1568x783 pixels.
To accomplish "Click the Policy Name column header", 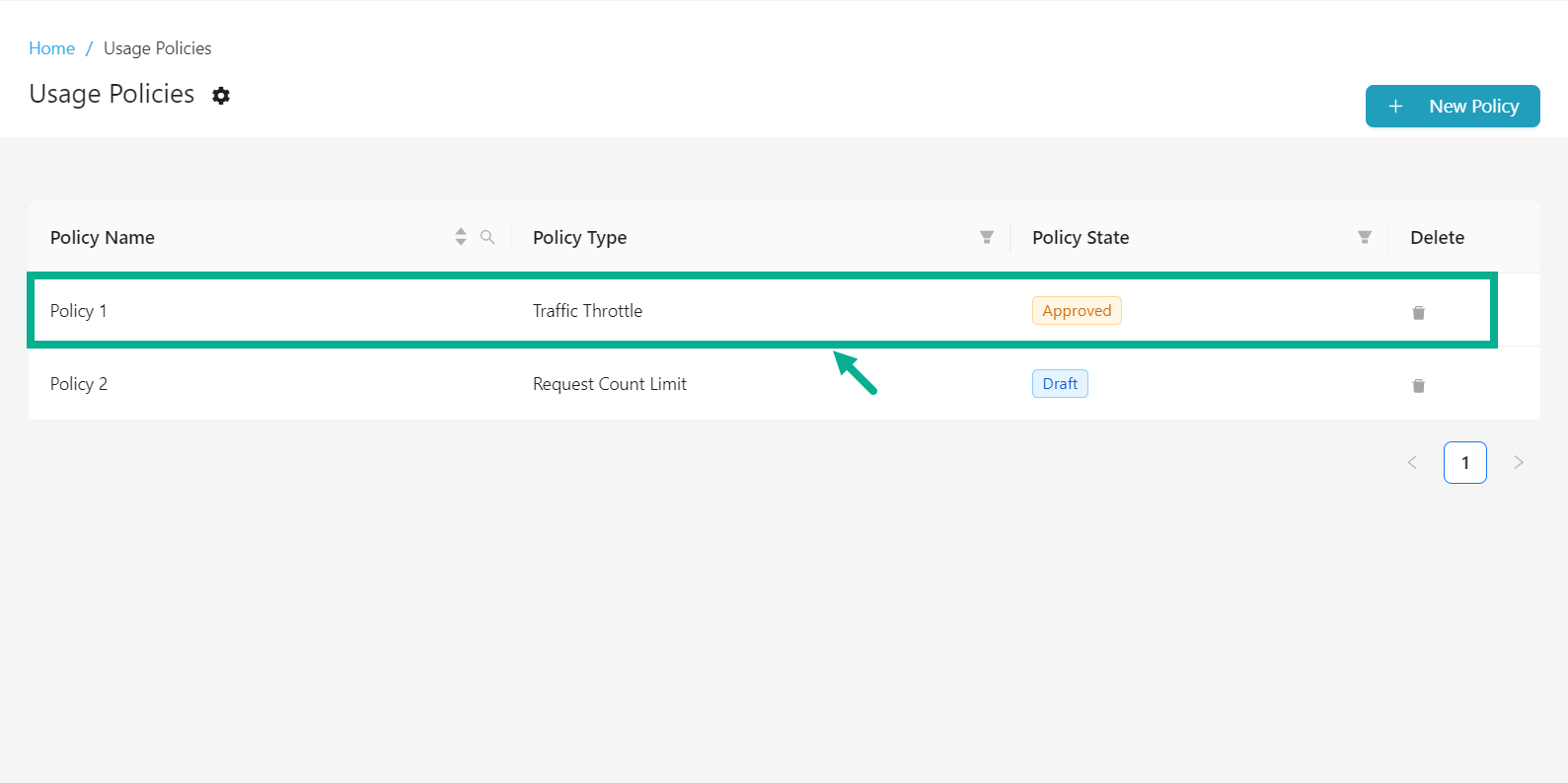I will coord(103,238).
